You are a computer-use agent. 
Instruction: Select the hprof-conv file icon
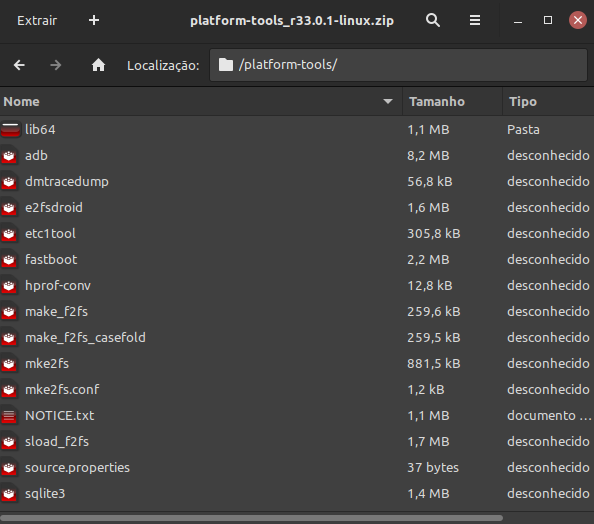(9, 286)
